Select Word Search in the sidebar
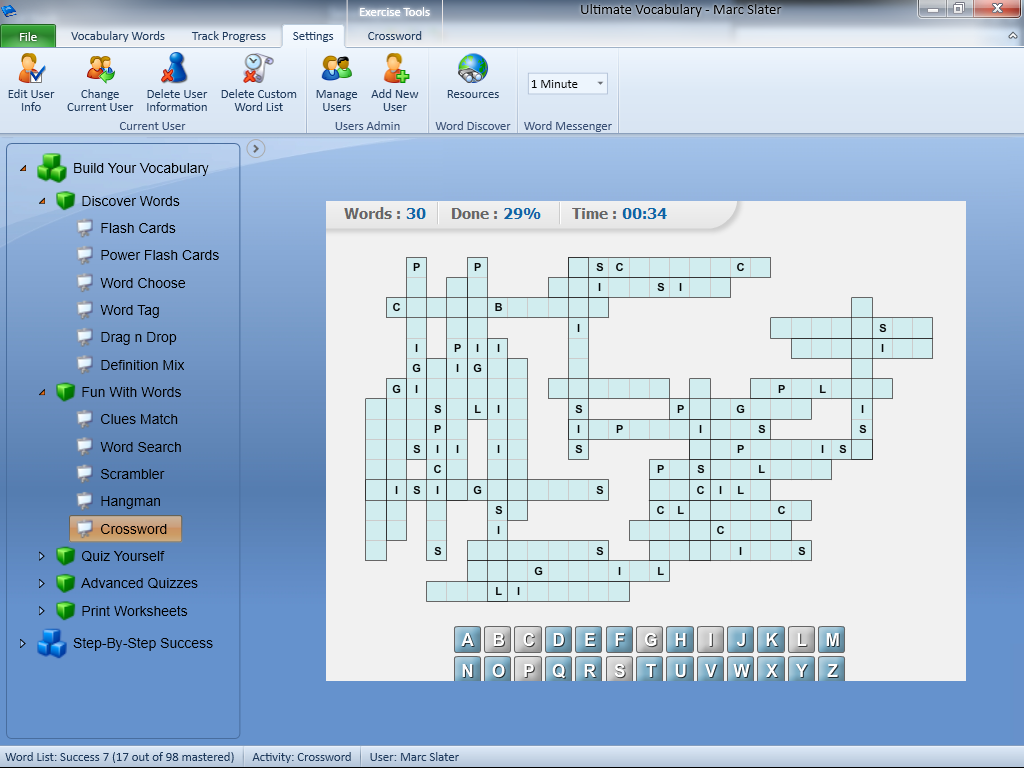 click(x=141, y=447)
